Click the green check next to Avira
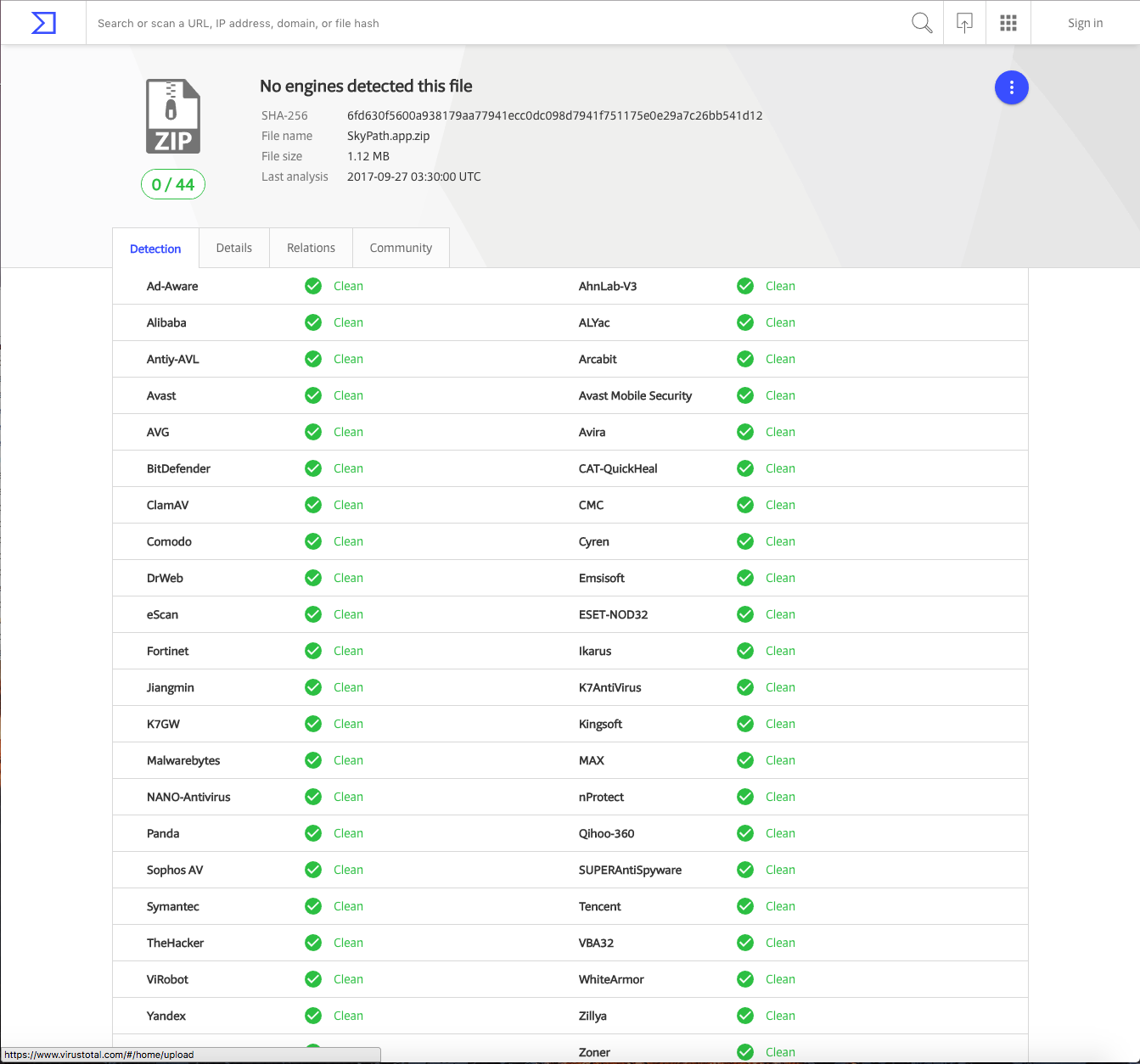Viewport: 1140px width, 1064px height. (x=745, y=432)
